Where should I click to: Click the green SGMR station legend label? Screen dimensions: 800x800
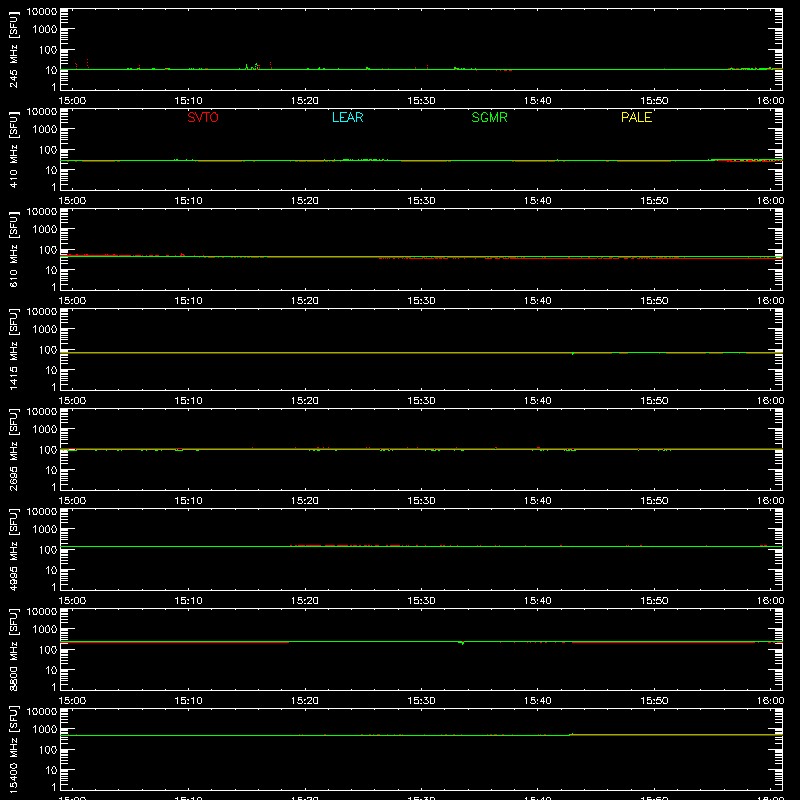[x=489, y=117]
